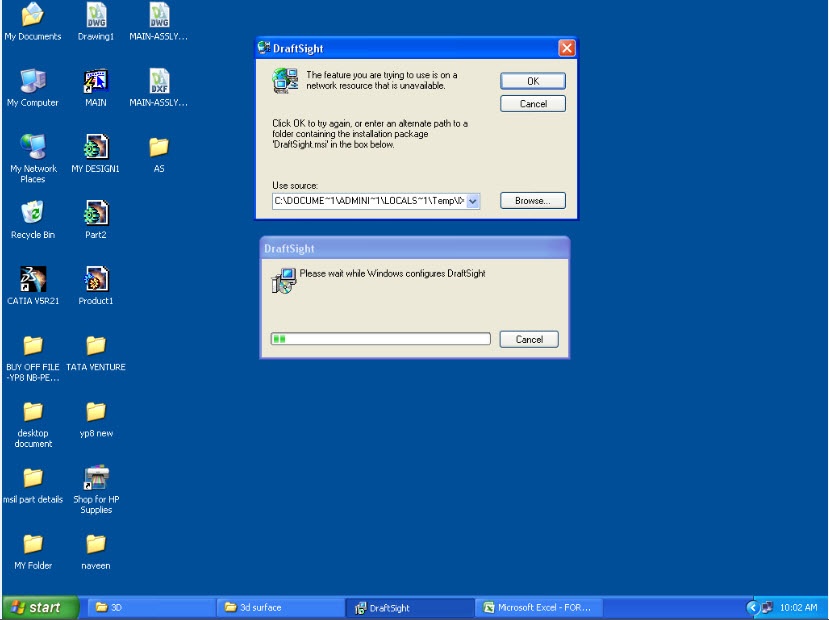
Task: Switch to the DraftSight taskbar button
Action: click(410, 607)
